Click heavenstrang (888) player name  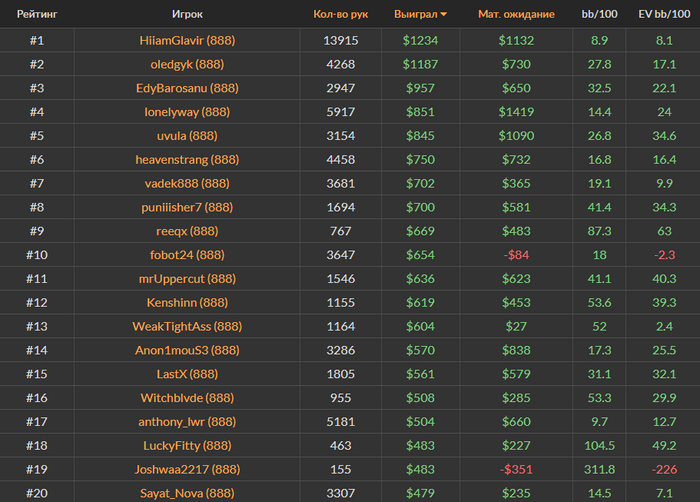click(x=187, y=160)
